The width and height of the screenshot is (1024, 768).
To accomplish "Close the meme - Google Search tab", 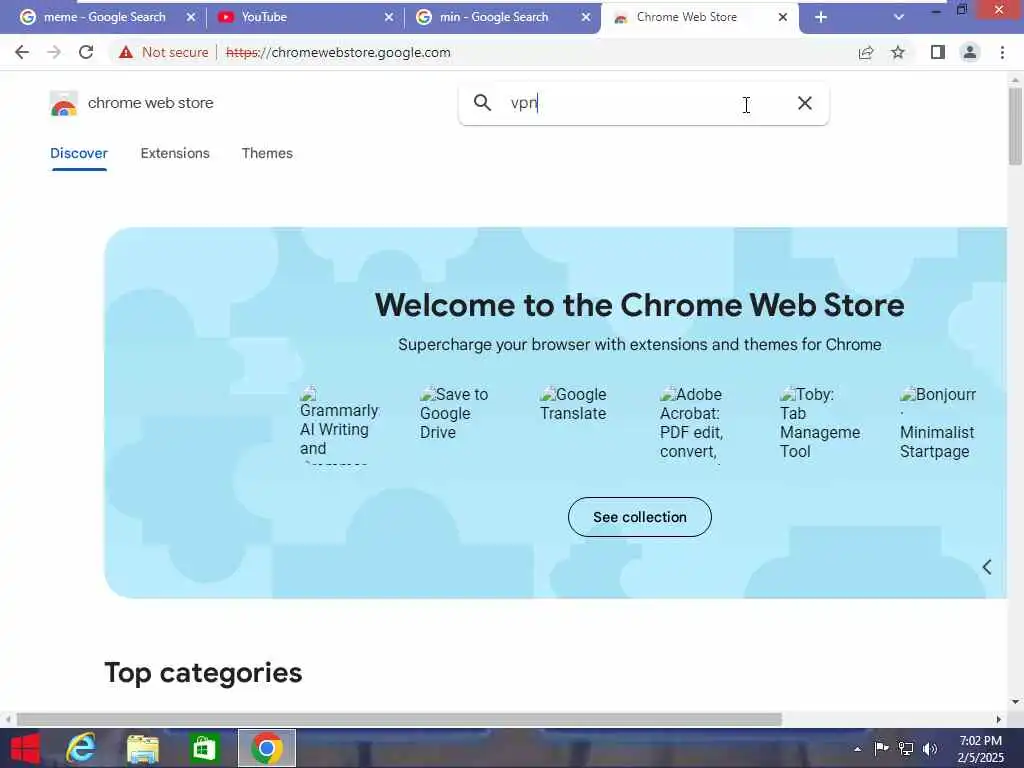I will (x=191, y=17).
